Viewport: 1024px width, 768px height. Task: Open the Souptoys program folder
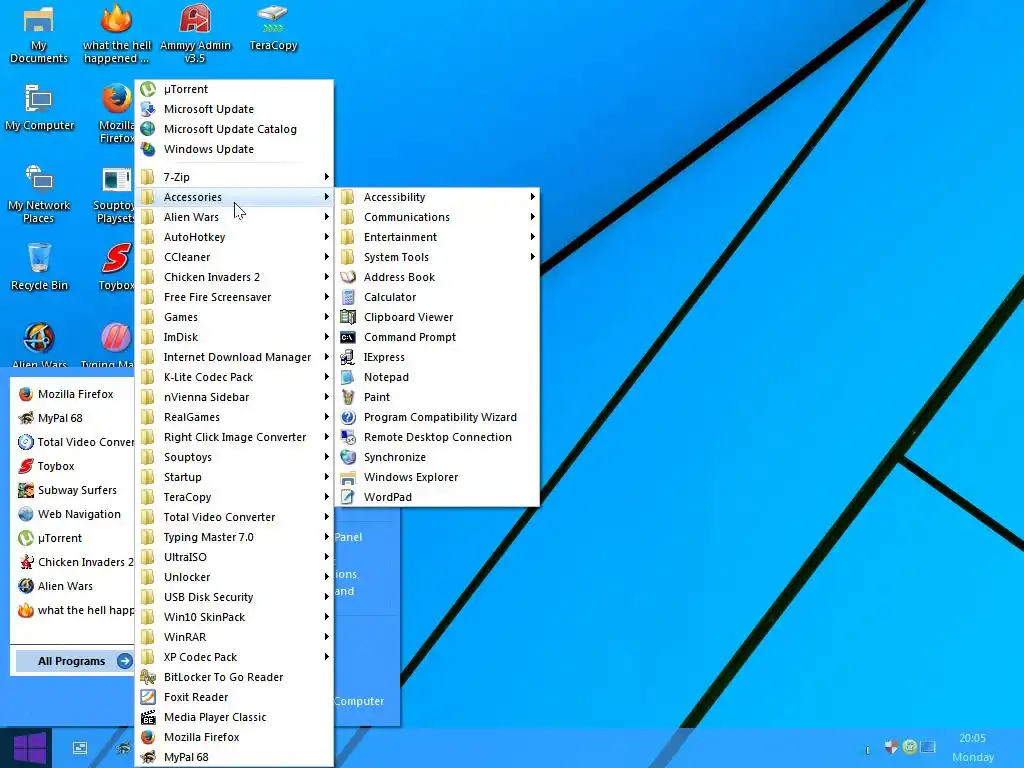[x=234, y=457]
